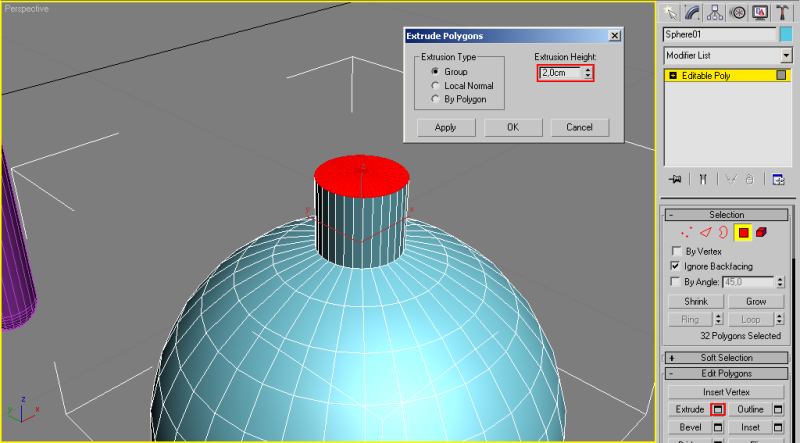800x443 pixels.
Task: Click the Extrusion Height input field
Action: point(561,73)
